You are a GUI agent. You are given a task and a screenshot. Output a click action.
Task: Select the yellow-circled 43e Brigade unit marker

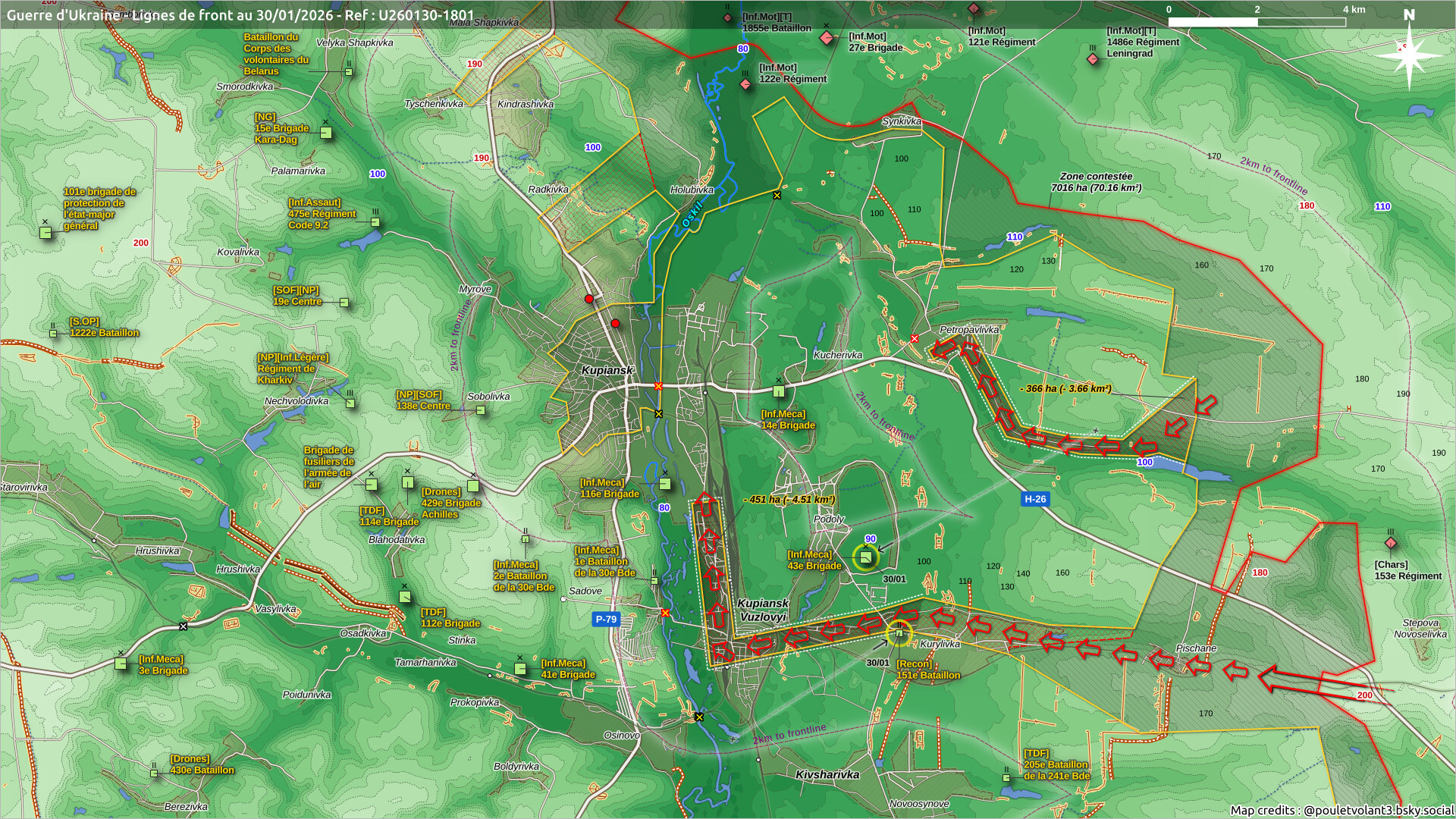[865, 557]
